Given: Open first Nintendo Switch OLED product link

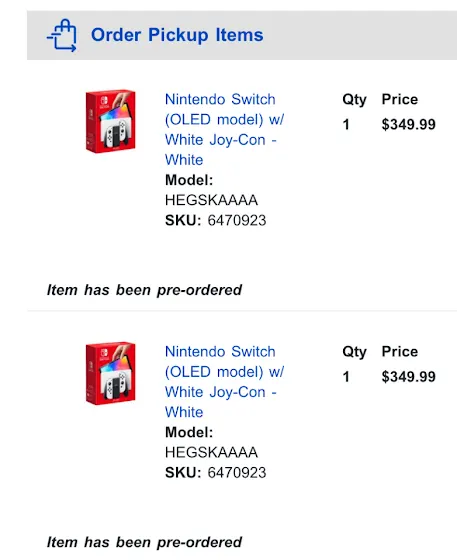Looking at the screenshot, I should (x=225, y=129).
